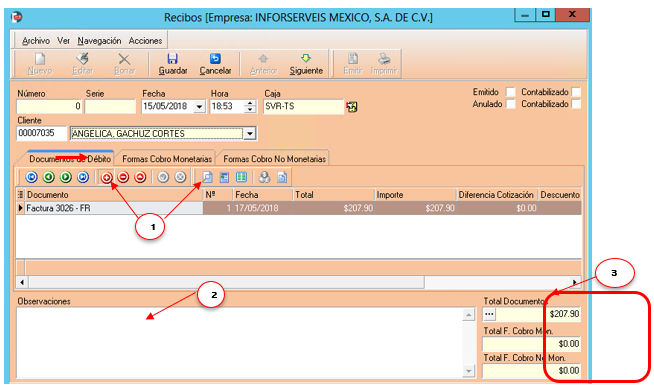The width and height of the screenshot is (654, 389).
Task: Go to next row green arrow
Action: [66, 177]
